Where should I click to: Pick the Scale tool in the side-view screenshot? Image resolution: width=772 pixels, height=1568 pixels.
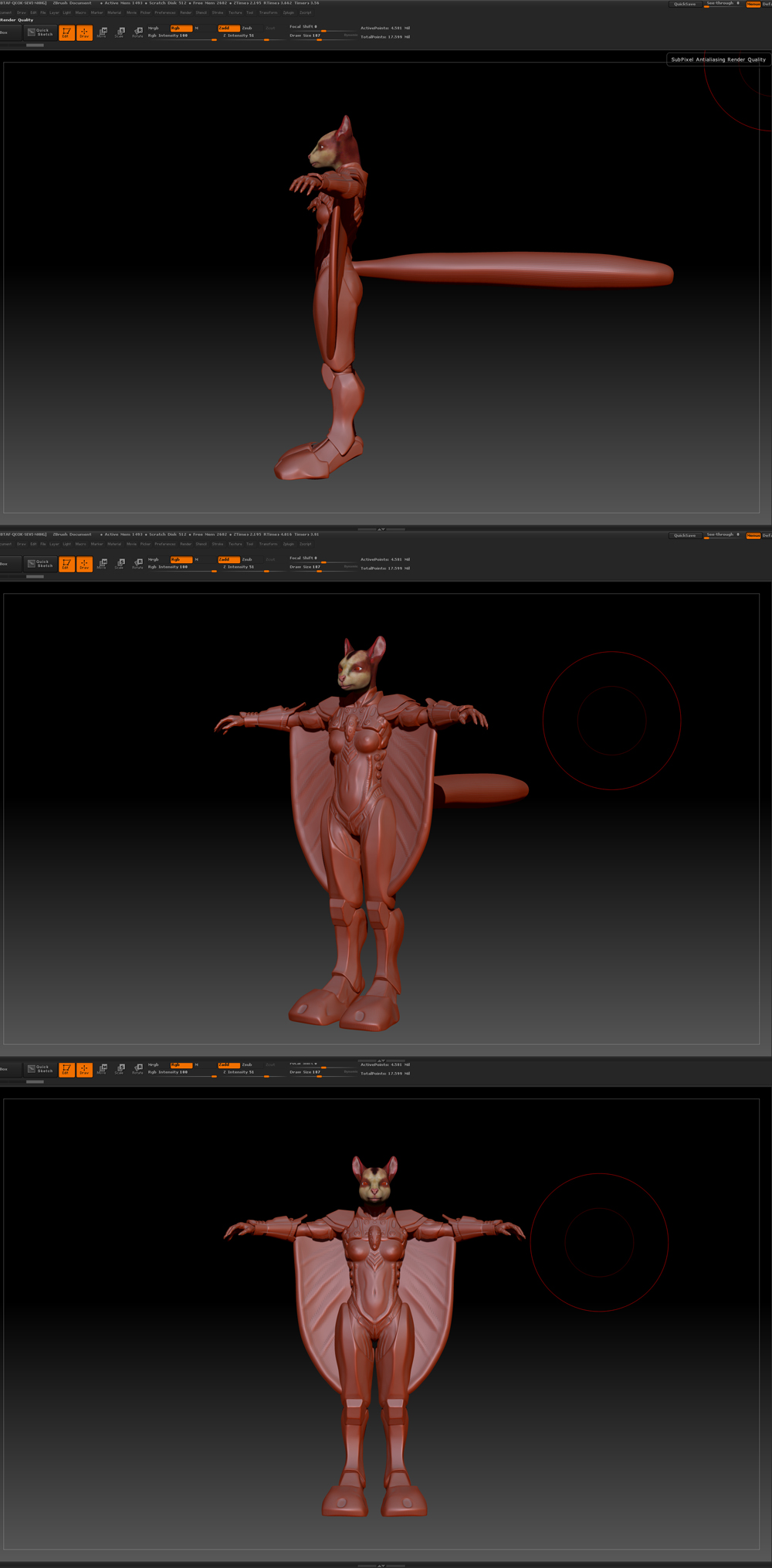(120, 32)
